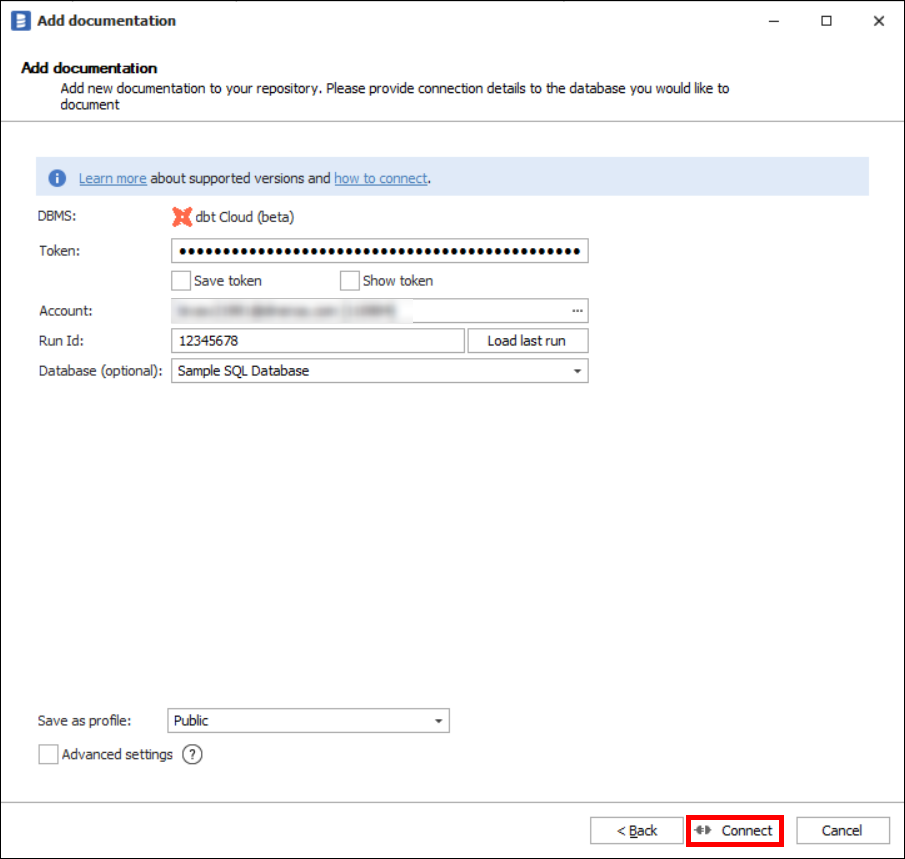Click the Dataedo app icon in title bar
Viewport: 905px width, 859px height.
tap(20, 20)
